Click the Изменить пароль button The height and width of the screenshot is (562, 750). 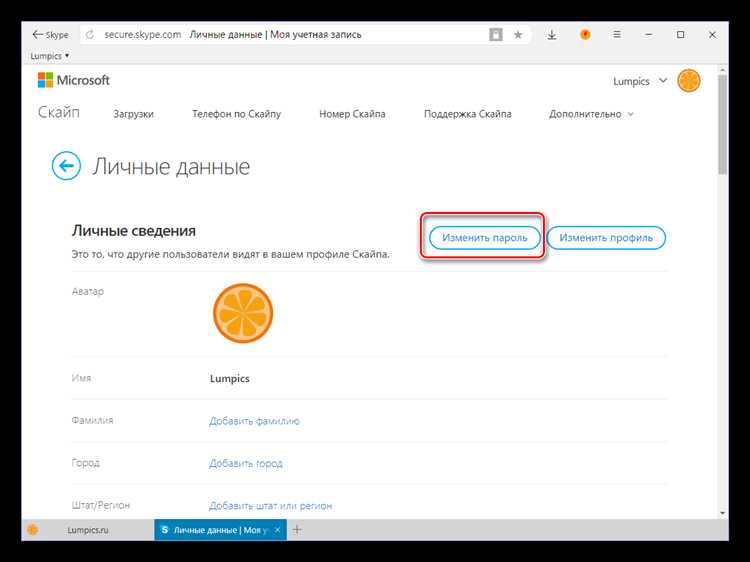point(485,238)
